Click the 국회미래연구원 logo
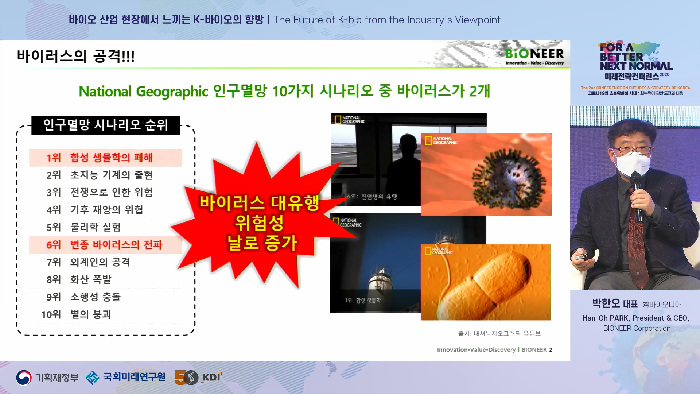Image resolution: width=700 pixels, height=394 pixels. (125, 377)
